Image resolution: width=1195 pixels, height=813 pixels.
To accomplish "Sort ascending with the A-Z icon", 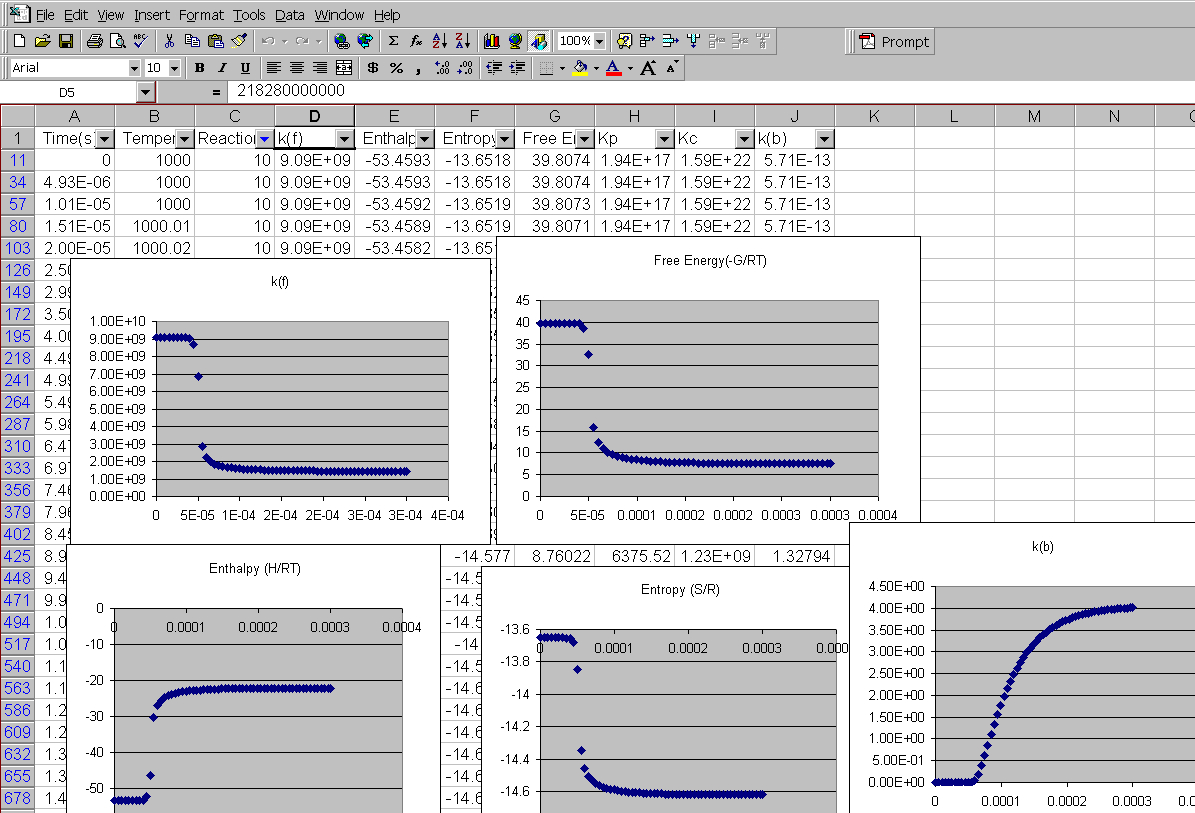I will [439, 41].
